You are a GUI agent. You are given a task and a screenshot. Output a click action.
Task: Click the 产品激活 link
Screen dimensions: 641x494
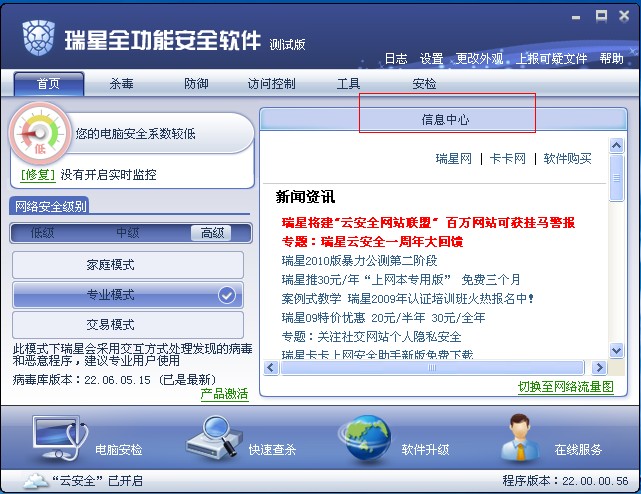224,394
